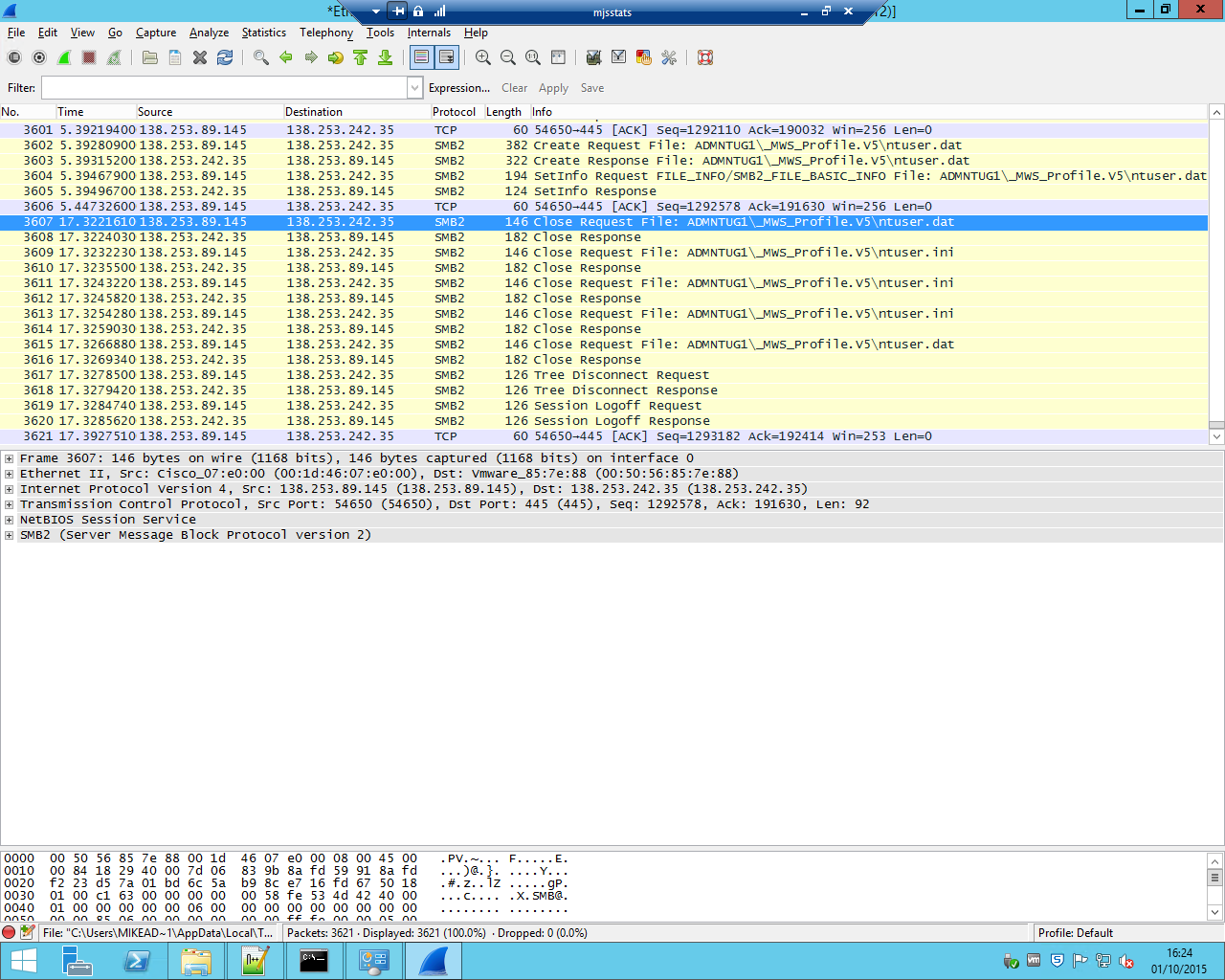Zoom in on packet text
1225x980 pixels.
483,57
